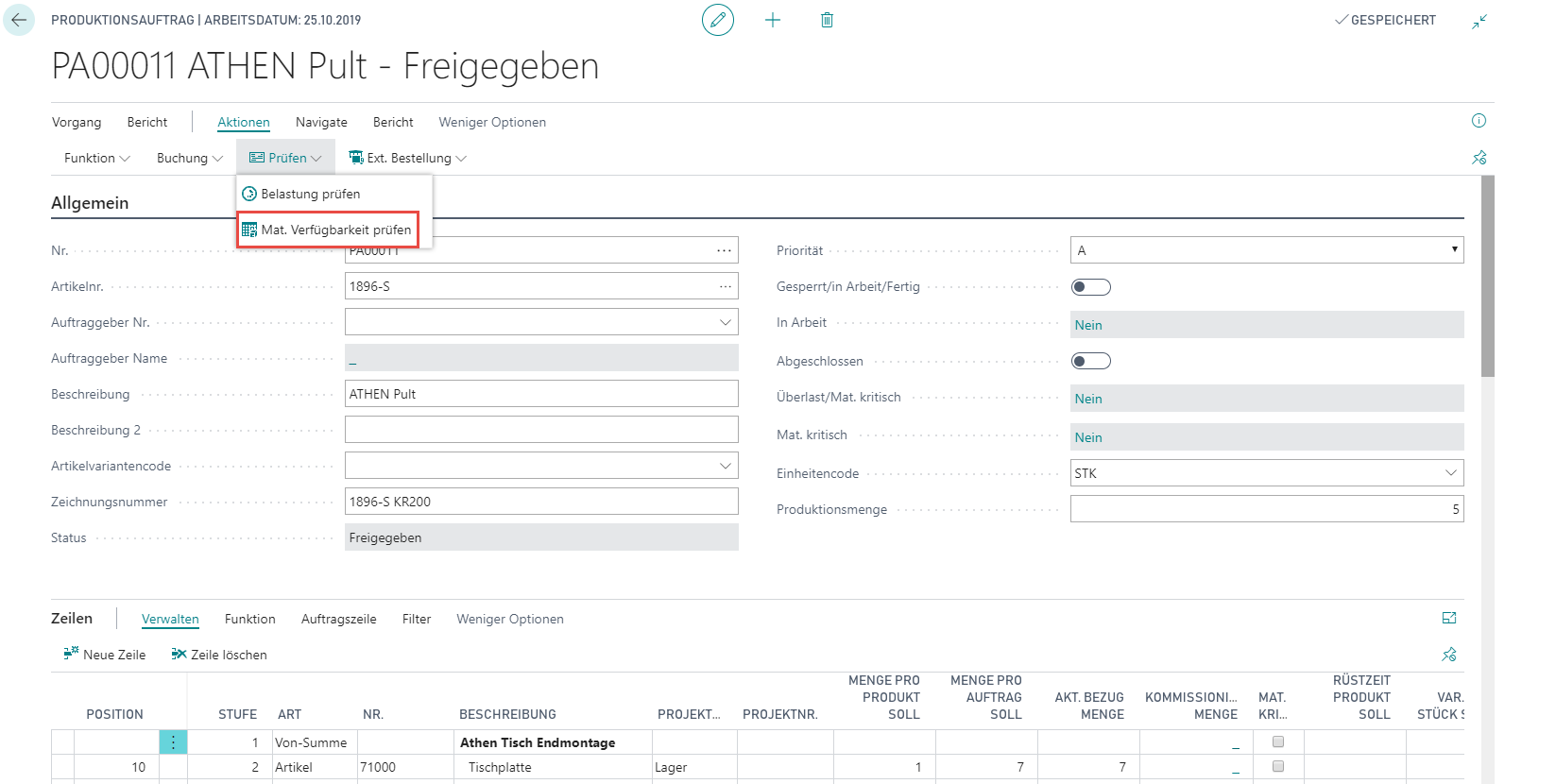Click the back arrow button

[x=19, y=20]
